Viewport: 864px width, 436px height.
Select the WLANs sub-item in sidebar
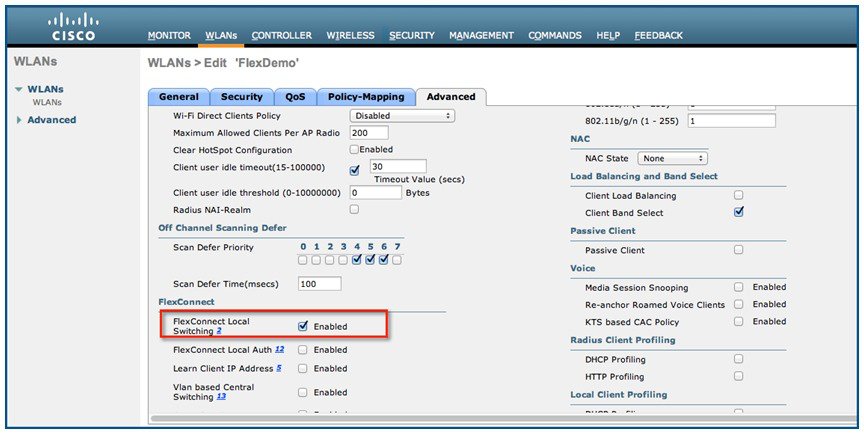coord(47,103)
